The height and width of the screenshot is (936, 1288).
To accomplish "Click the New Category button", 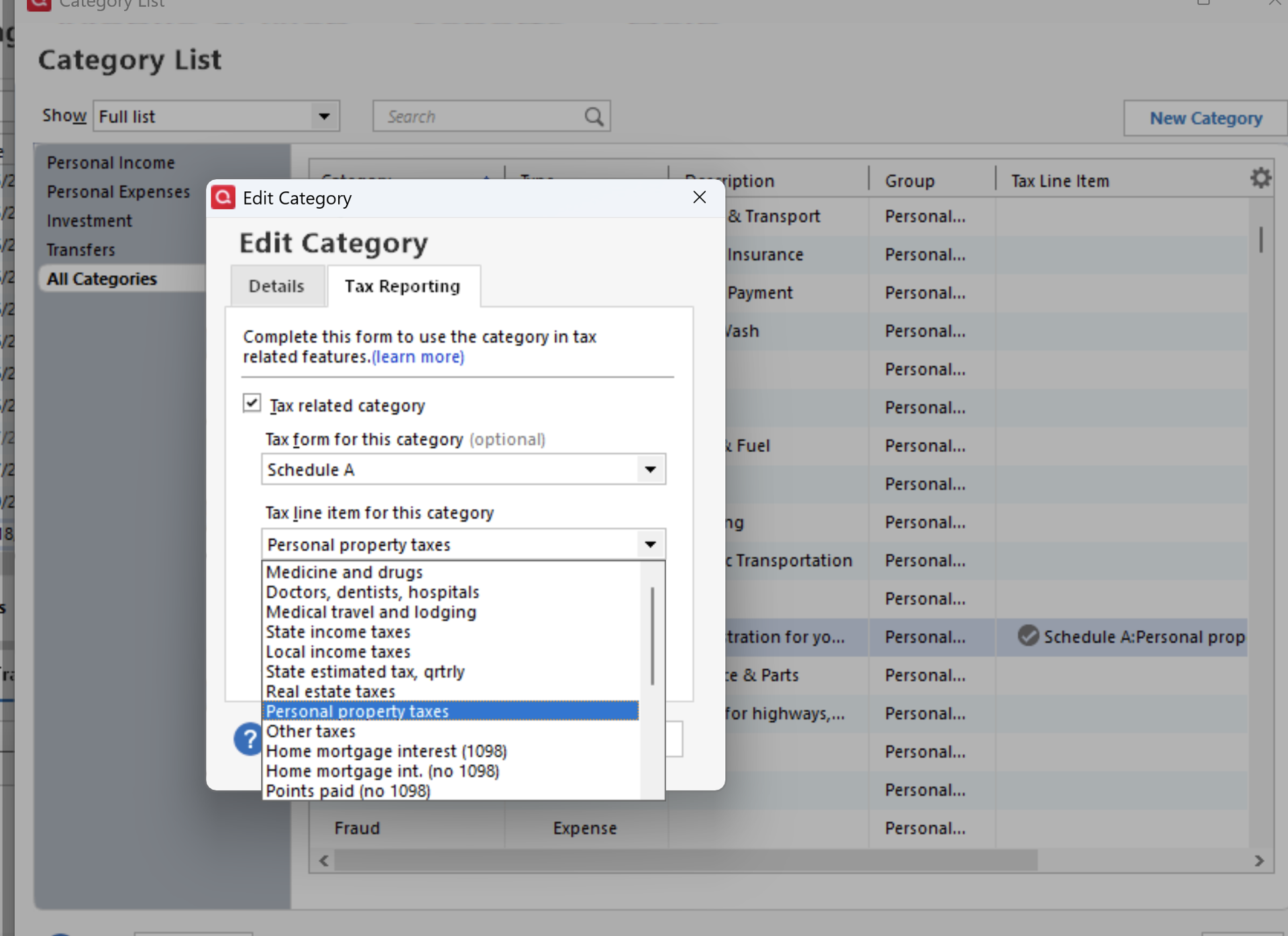I will pos(1205,119).
